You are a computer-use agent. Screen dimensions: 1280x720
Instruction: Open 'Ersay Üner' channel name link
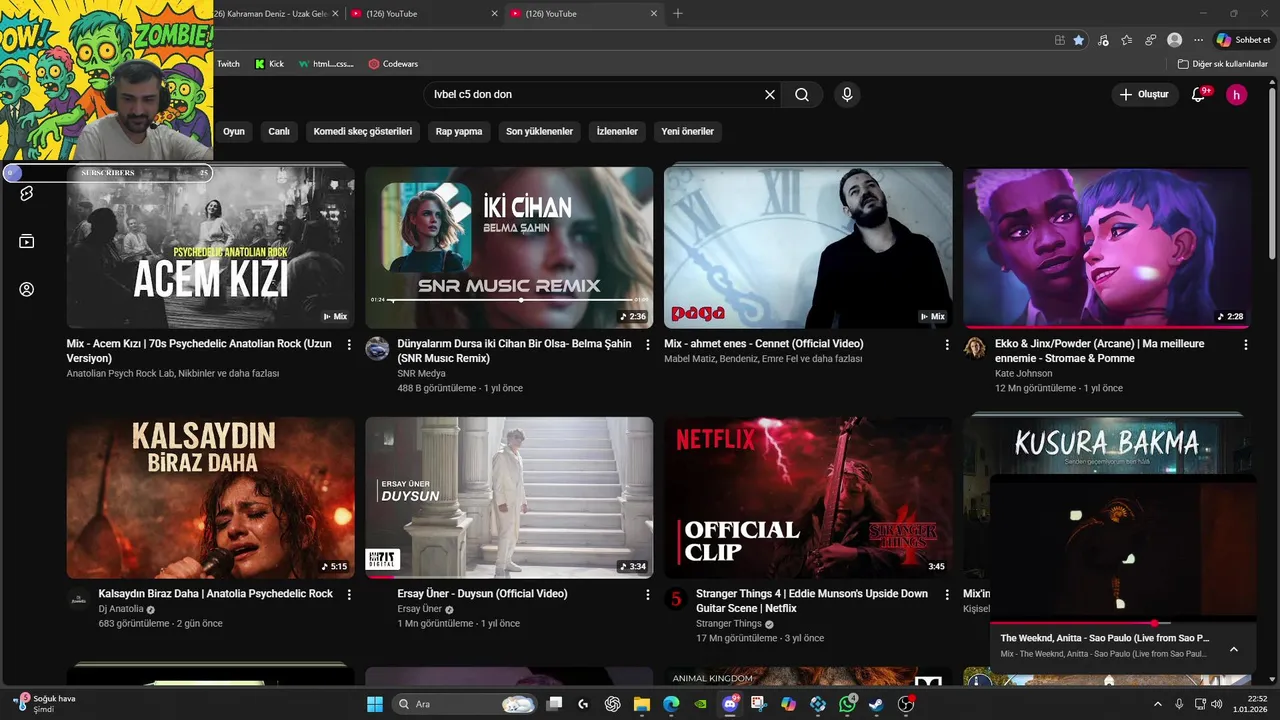pyautogui.click(x=420, y=609)
